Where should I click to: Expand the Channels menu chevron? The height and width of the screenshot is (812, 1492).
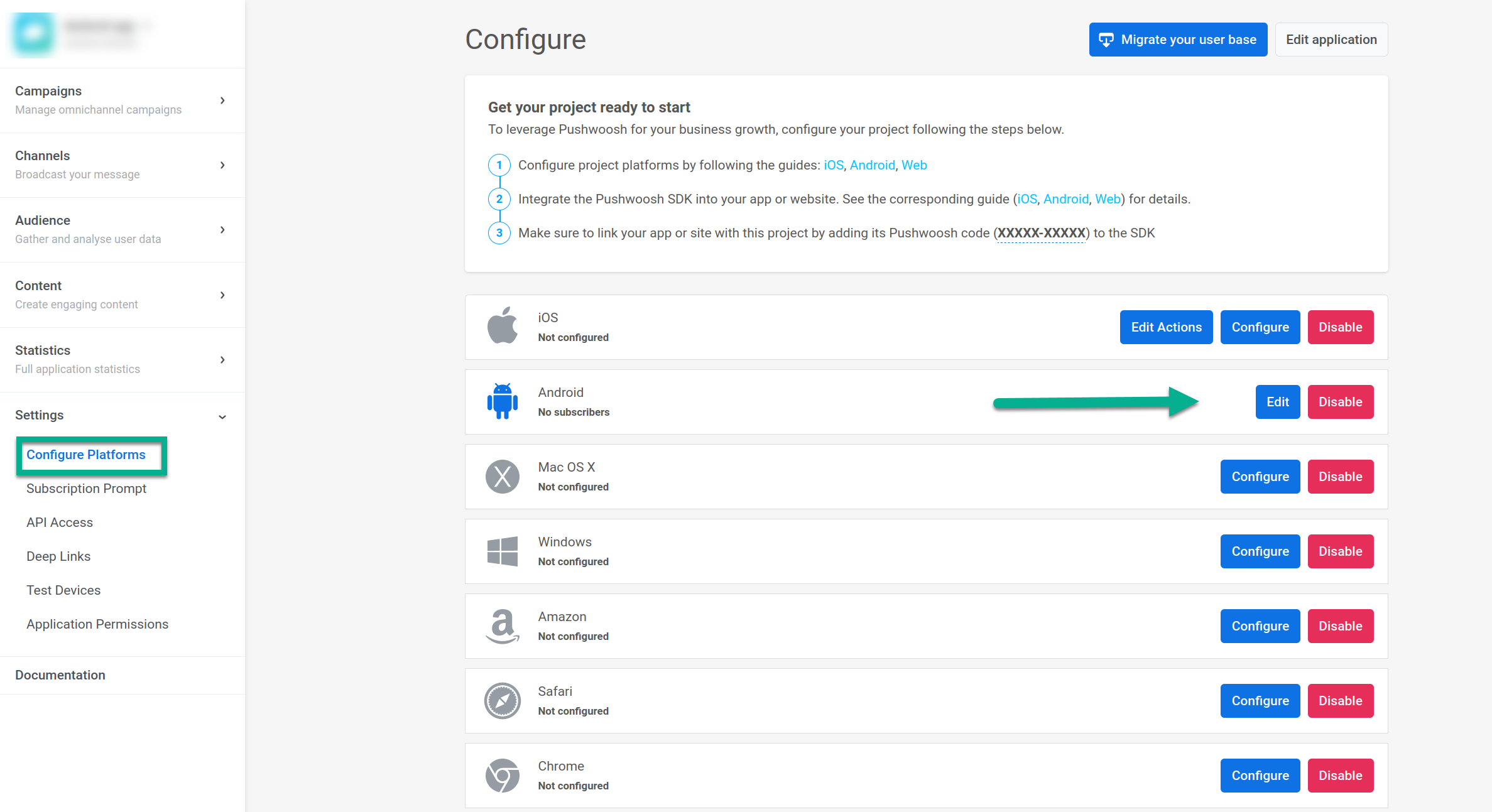coord(222,165)
